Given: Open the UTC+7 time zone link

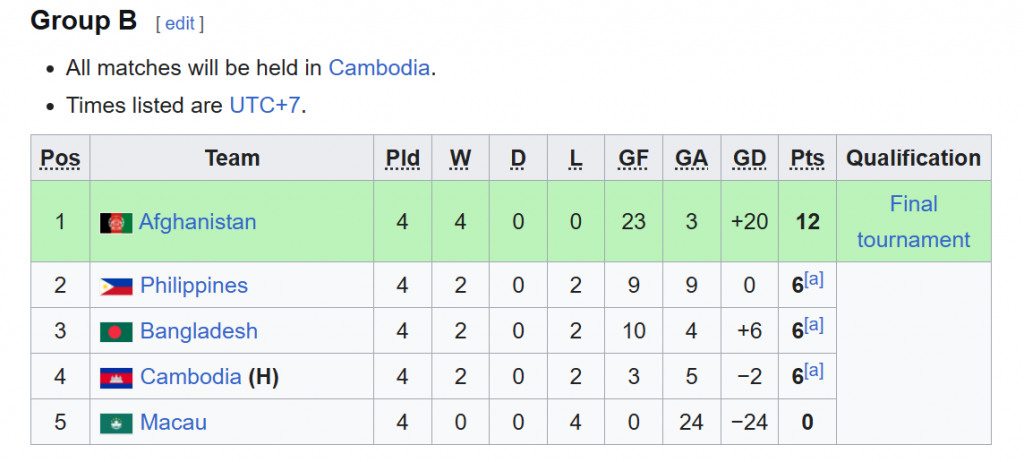Looking at the screenshot, I should click(264, 105).
